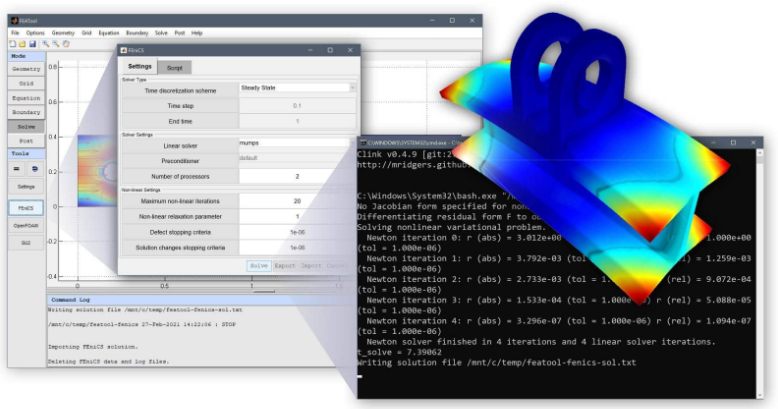Image resolution: width=778 pixels, height=409 pixels.
Task: Switch to the Script tab
Action: coord(174,68)
